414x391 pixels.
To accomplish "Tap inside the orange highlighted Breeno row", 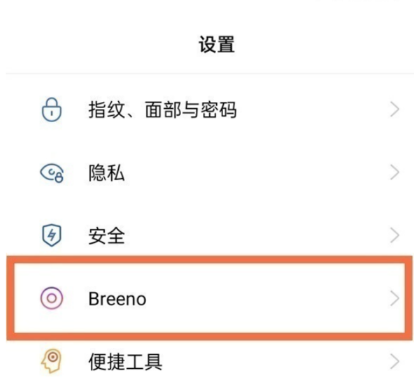I will [x=209, y=298].
